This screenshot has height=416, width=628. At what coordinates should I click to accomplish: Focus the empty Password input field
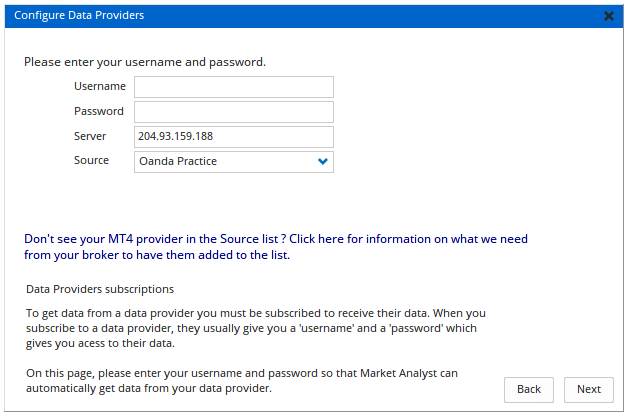(233, 112)
